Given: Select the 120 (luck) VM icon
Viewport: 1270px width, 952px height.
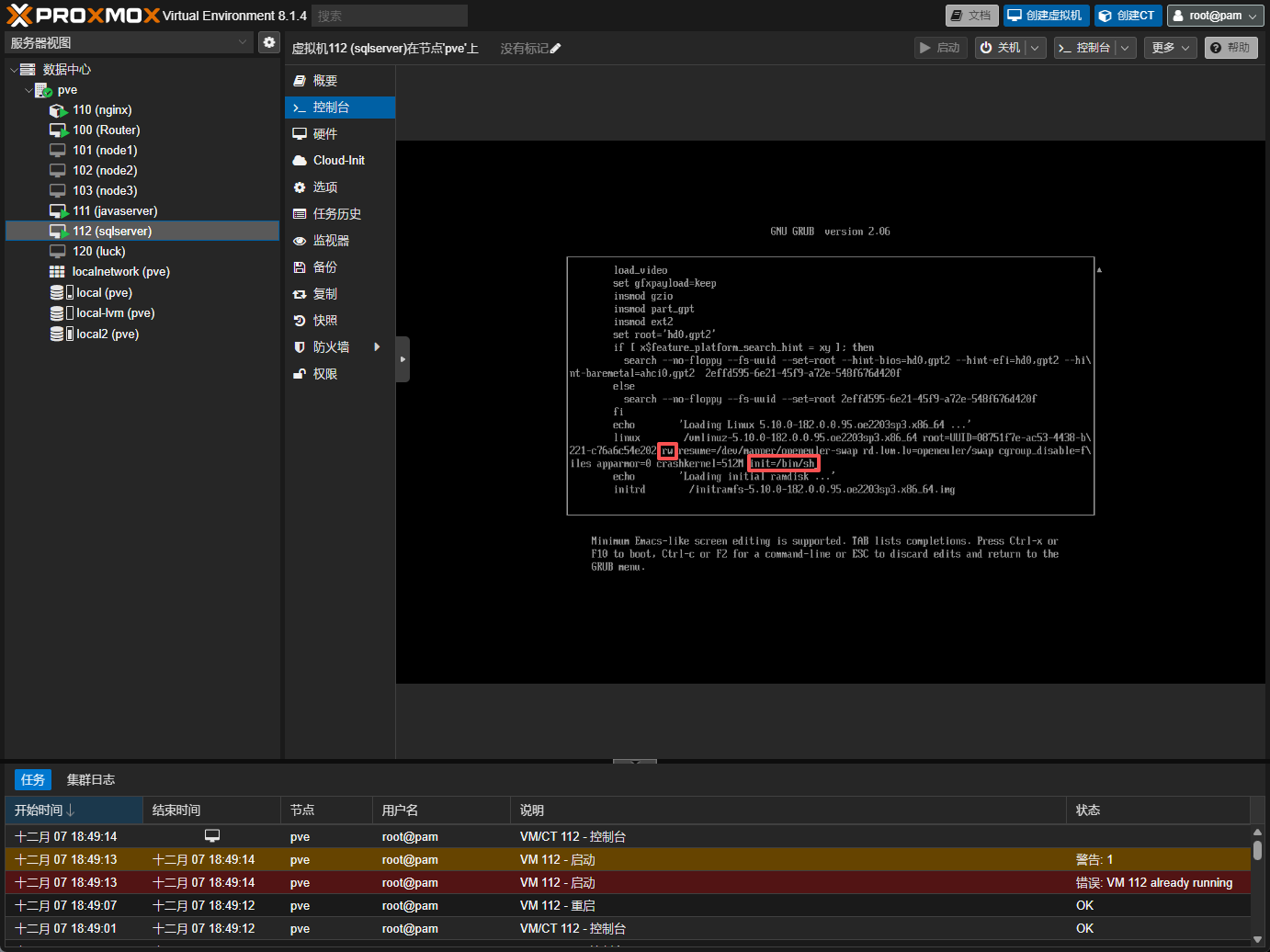Looking at the screenshot, I should coord(57,252).
